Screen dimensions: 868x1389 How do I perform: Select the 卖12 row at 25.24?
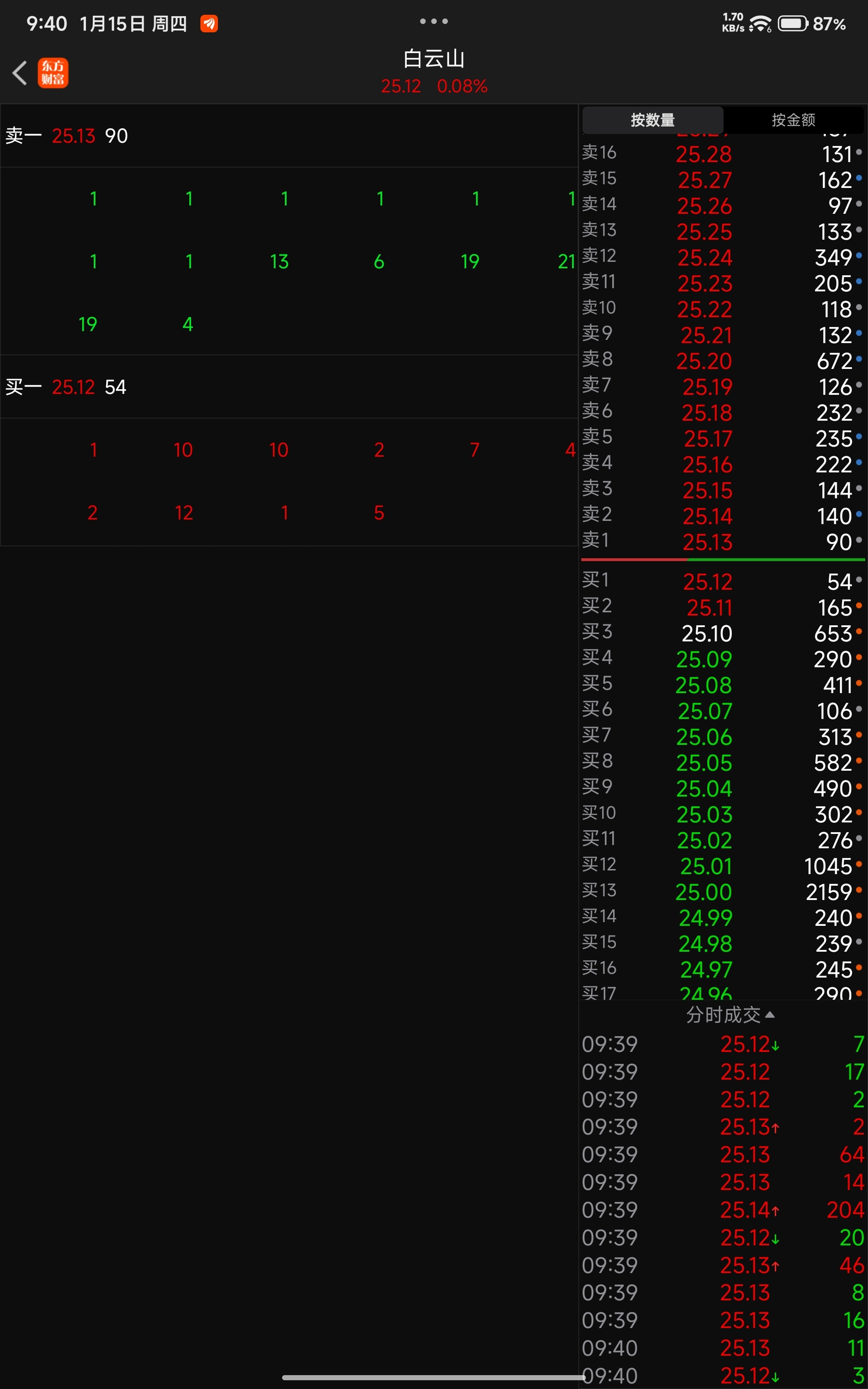coord(723,257)
